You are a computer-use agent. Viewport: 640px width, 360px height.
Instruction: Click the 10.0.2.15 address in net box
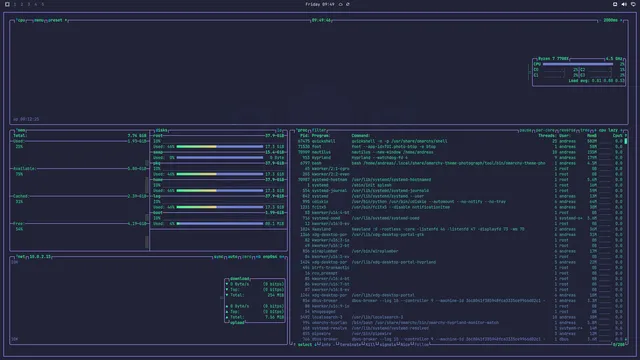[x=40, y=257]
